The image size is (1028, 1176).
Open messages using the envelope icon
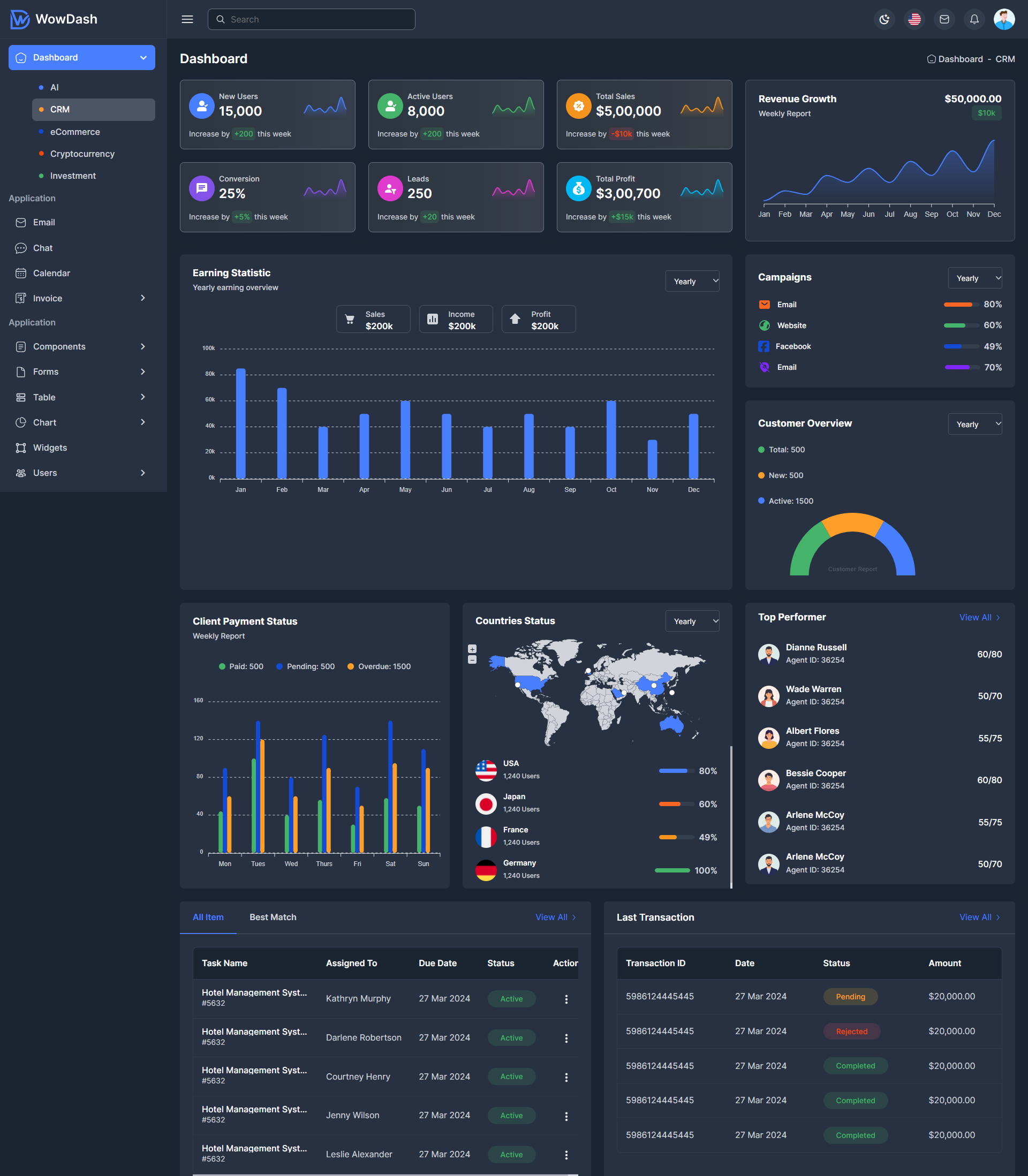click(x=943, y=19)
